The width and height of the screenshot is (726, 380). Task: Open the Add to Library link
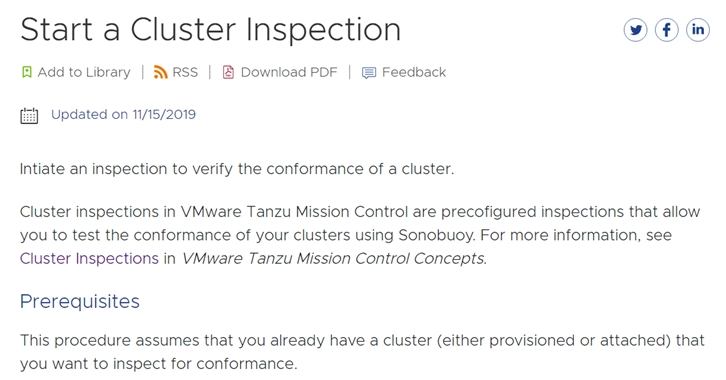pyautogui.click(x=84, y=72)
